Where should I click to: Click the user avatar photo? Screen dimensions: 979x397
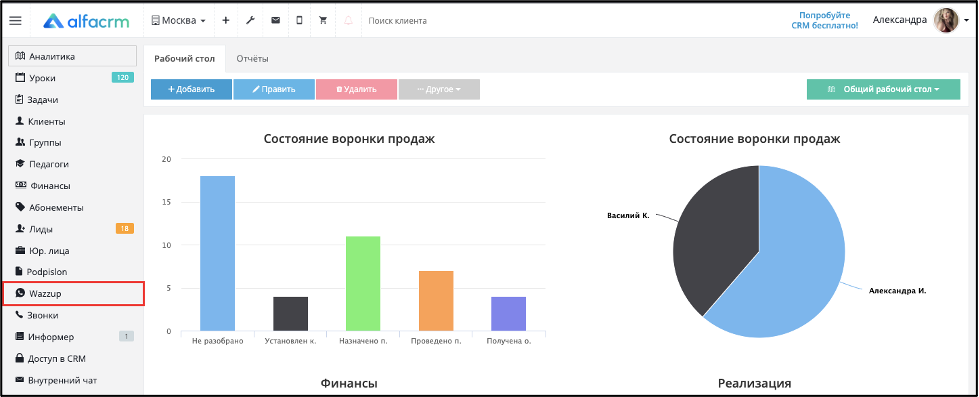pyautogui.click(x=945, y=21)
